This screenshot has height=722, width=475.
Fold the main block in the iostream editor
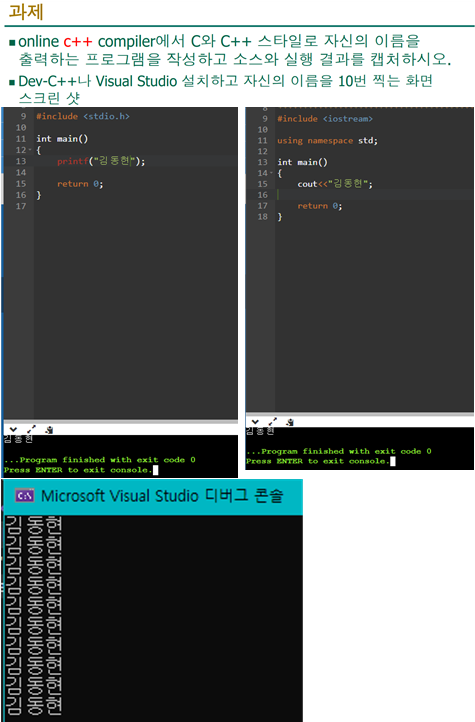coord(272,173)
